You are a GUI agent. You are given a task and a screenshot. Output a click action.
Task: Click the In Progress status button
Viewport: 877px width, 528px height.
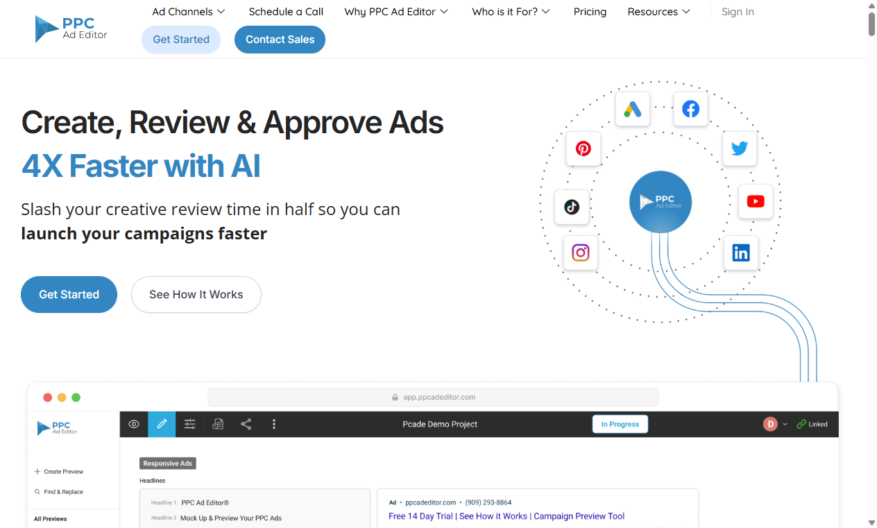(620, 424)
